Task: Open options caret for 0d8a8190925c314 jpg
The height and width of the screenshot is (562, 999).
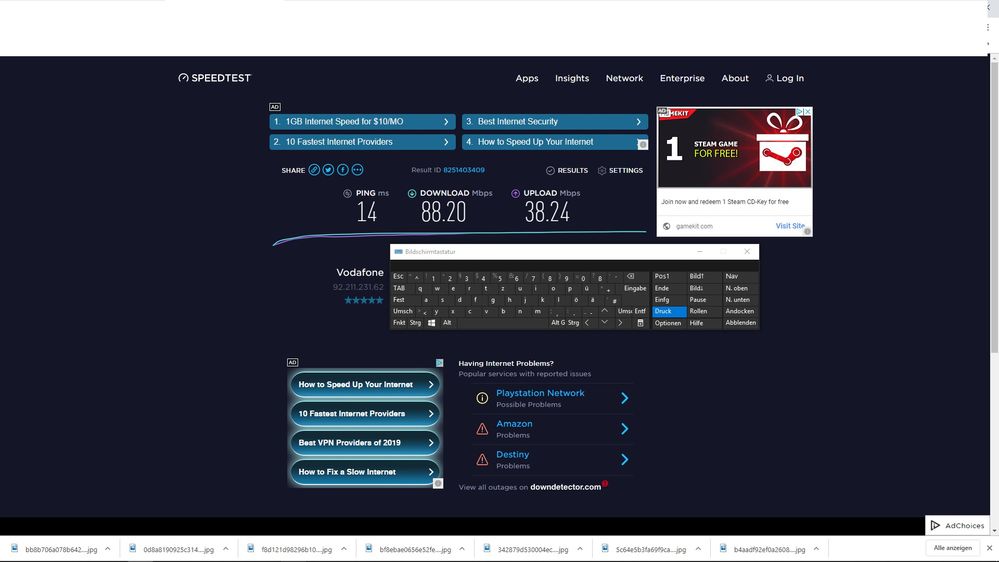Action: click(226, 549)
